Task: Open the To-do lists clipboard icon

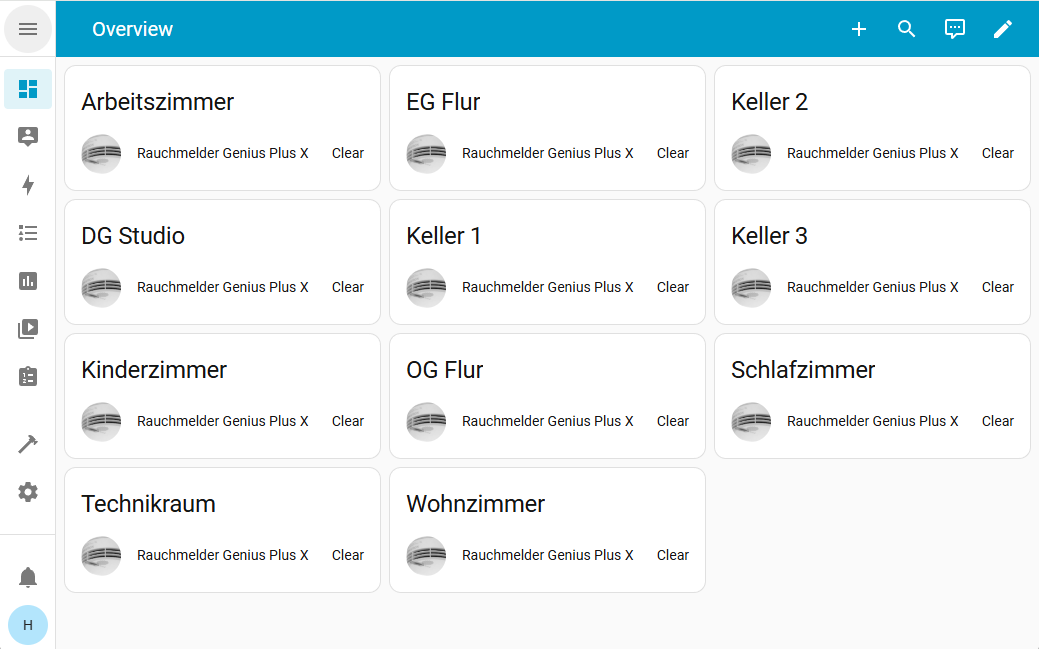Action: (x=28, y=377)
